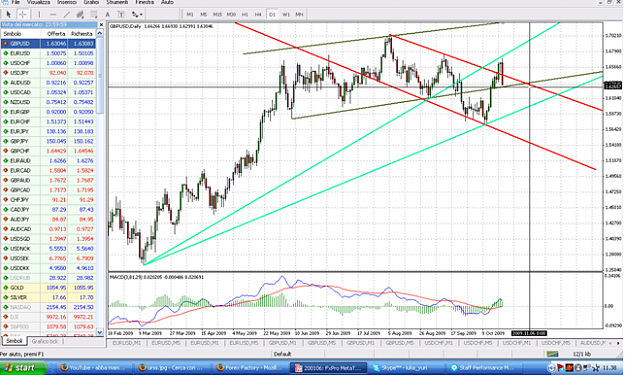Screen dimensions: 625x376
Task: Switch chart to M30 timeframe
Action: [231, 14]
